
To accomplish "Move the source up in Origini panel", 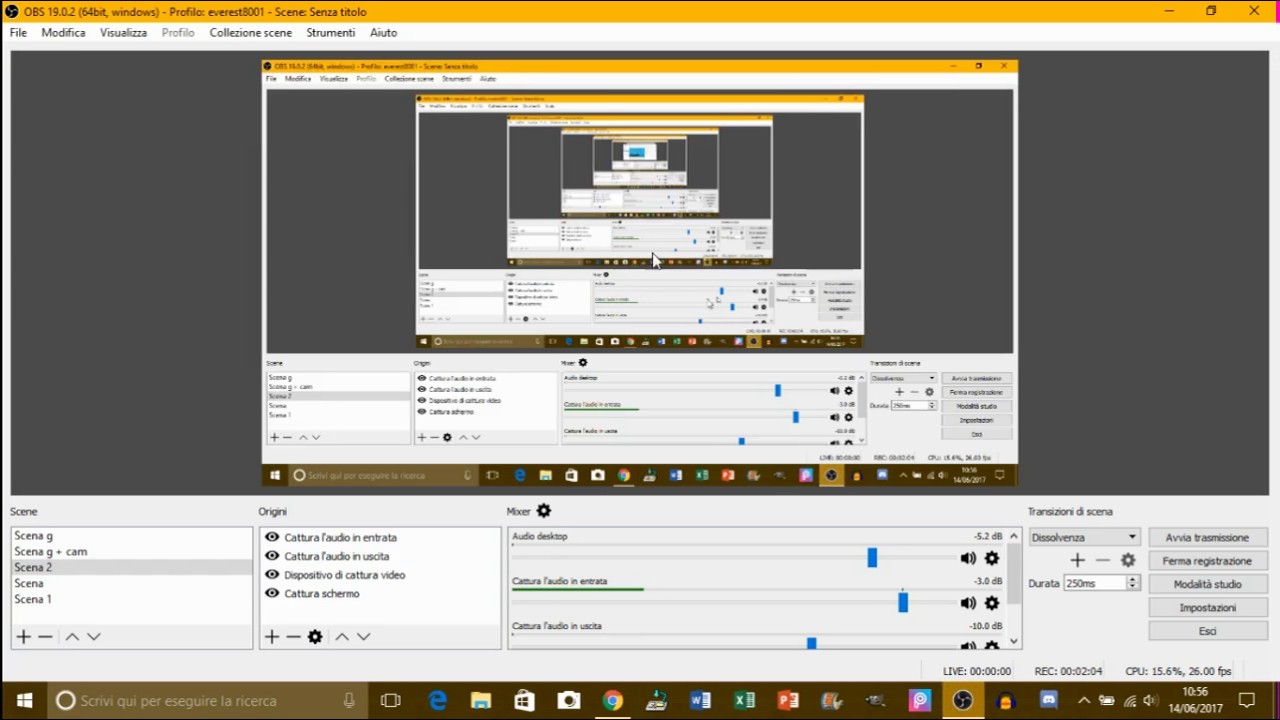I will click(x=342, y=636).
